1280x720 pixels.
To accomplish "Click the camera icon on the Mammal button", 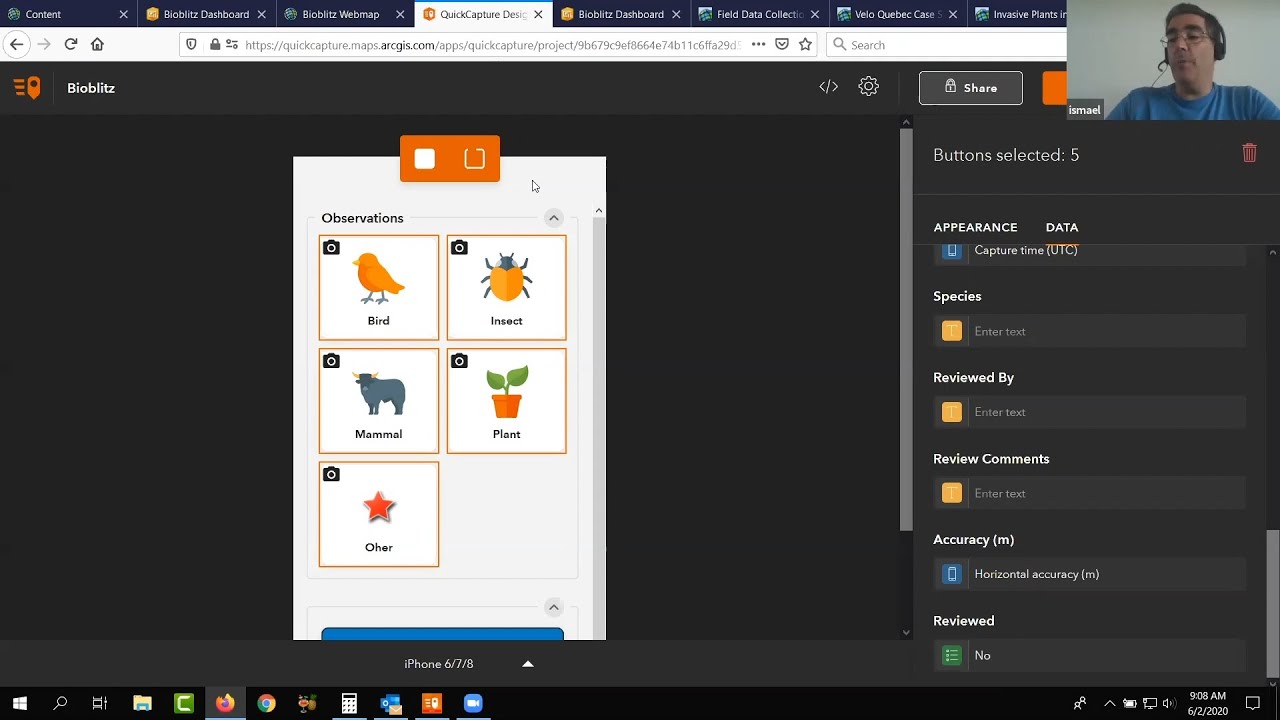I will pyautogui.click(x=331, y=361).
